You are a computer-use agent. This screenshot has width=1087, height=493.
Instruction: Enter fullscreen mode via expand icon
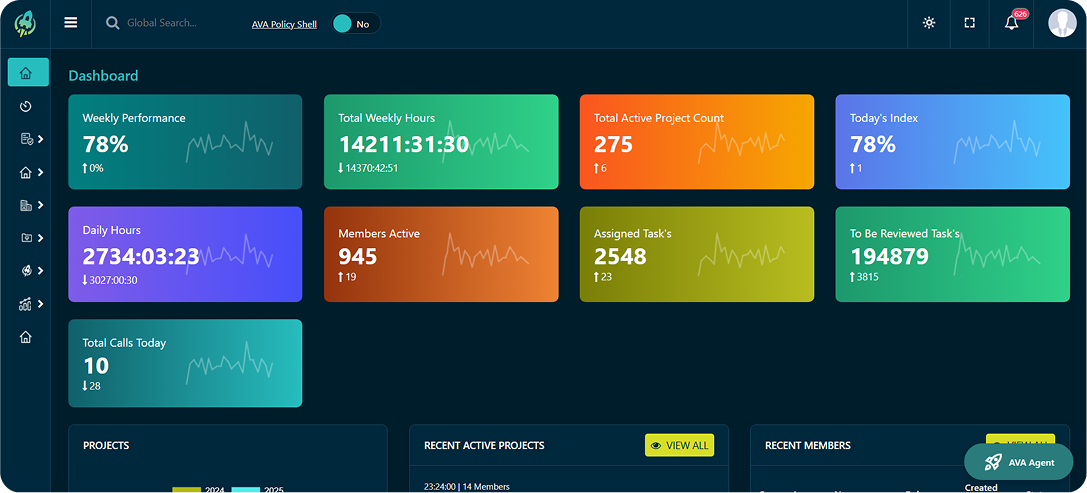[969, 23]
